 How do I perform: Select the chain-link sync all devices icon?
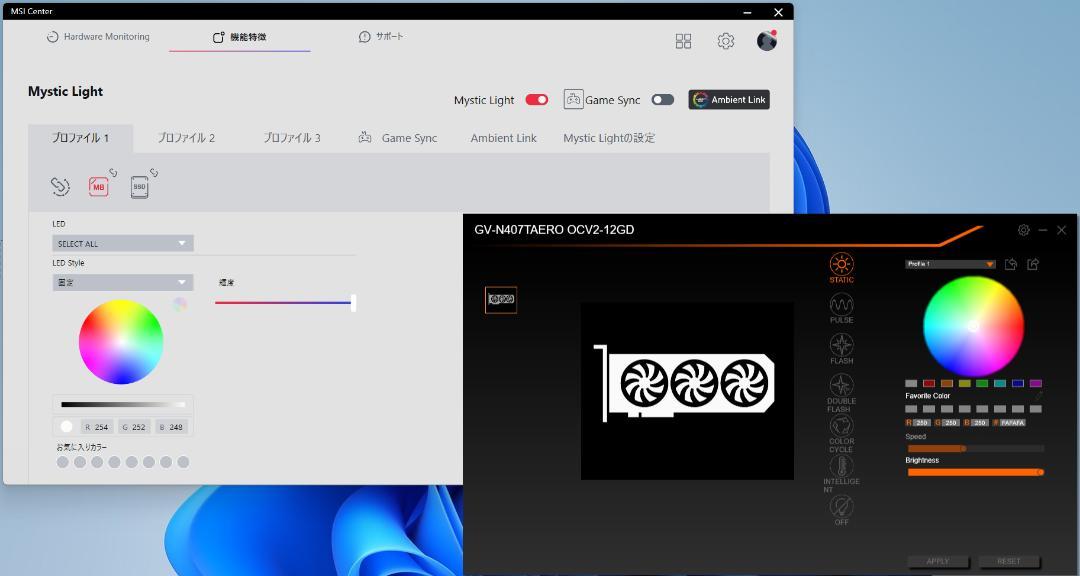click(x=61, y=187)
